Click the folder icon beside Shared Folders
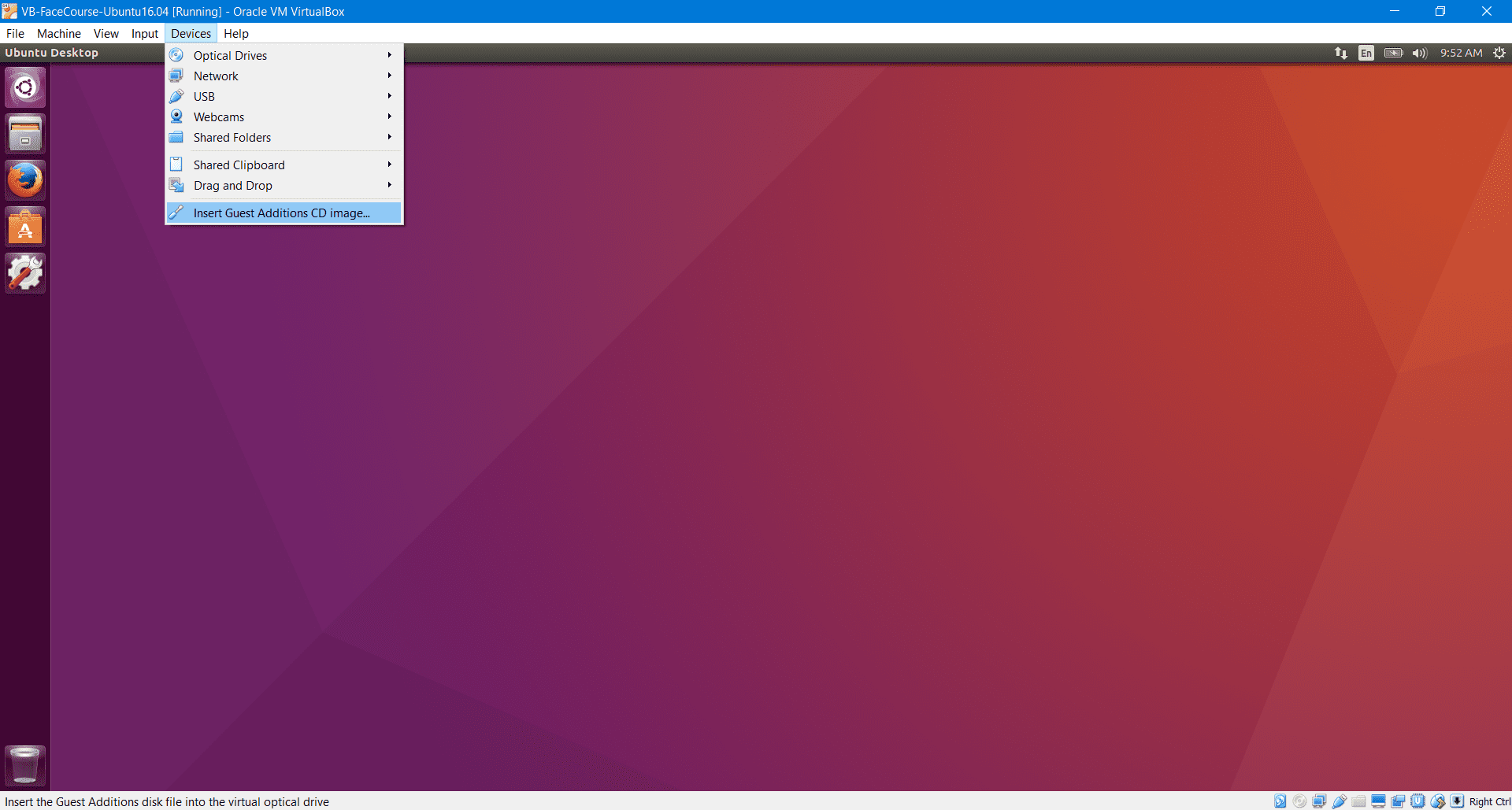Image resolution: width=1512 pixels, height=810 pixels. [x=176, y=137]
